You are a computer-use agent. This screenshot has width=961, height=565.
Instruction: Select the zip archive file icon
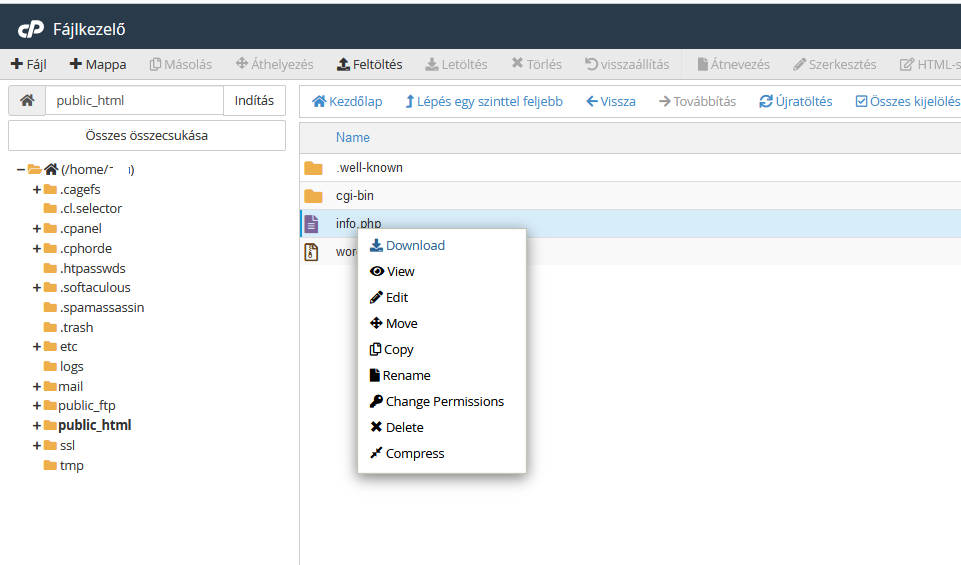[311, 252]
